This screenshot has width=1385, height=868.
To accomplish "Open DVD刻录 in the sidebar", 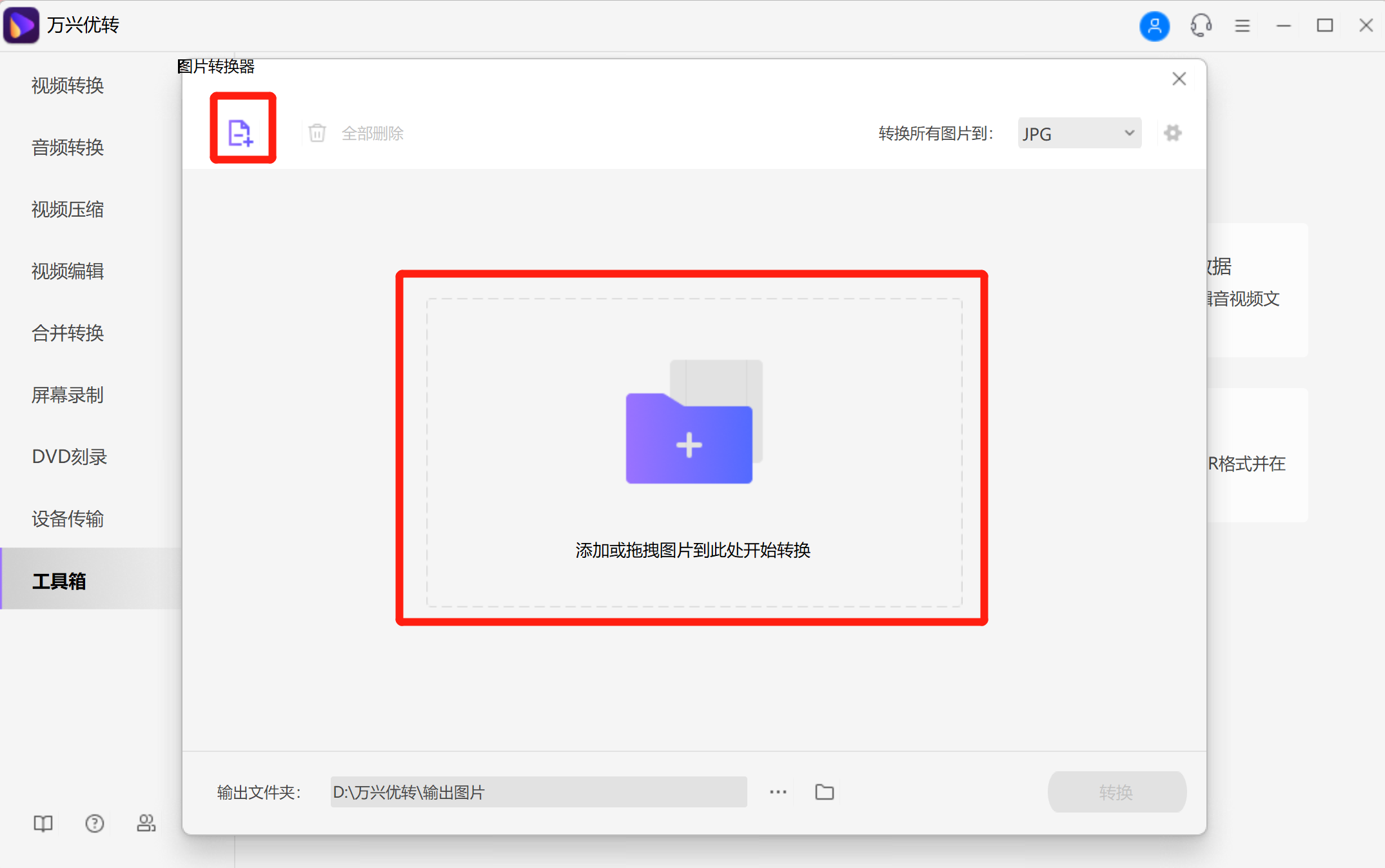I will pos(68,457).
